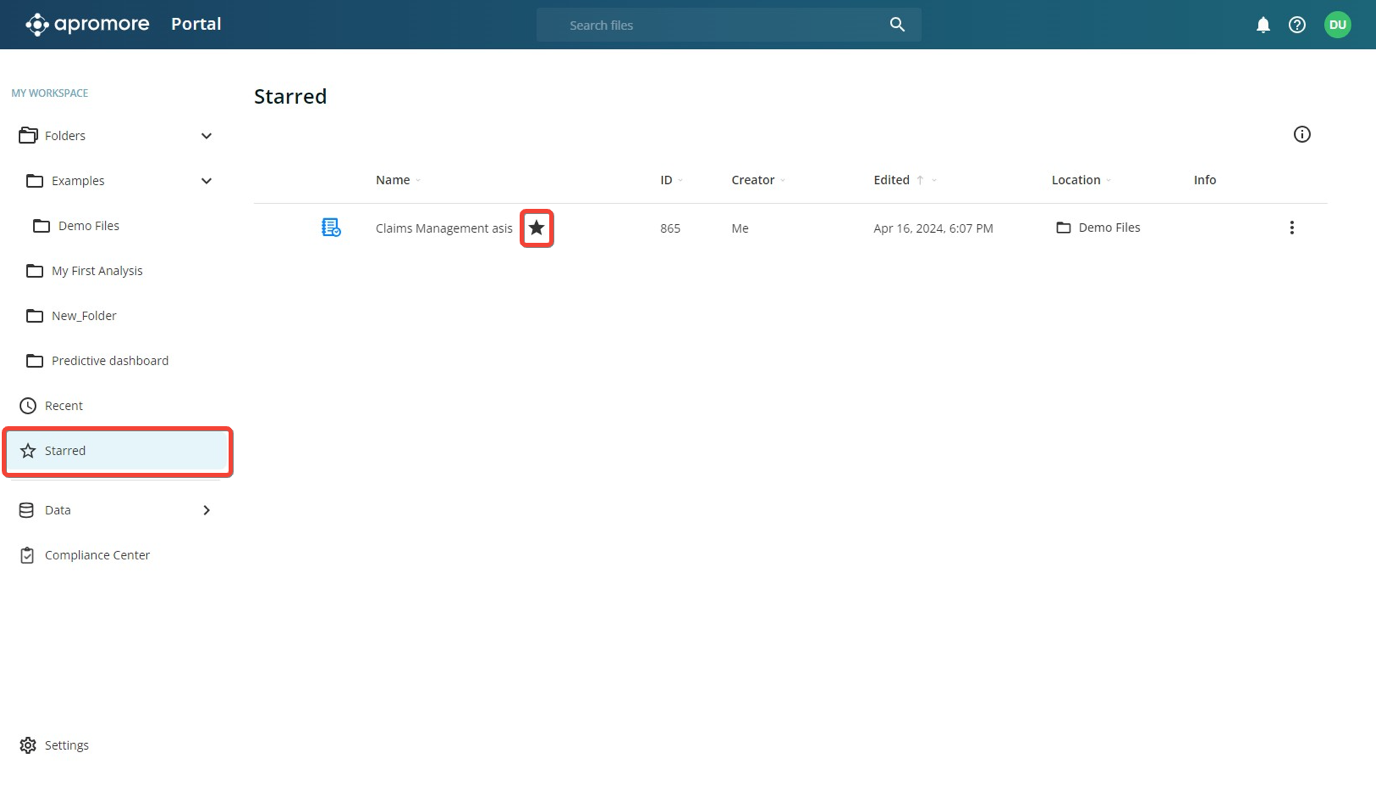The image size is (1376, 787).
Task: Click the Claims Management asis file type icon
Action: click(x=331, y=228)
